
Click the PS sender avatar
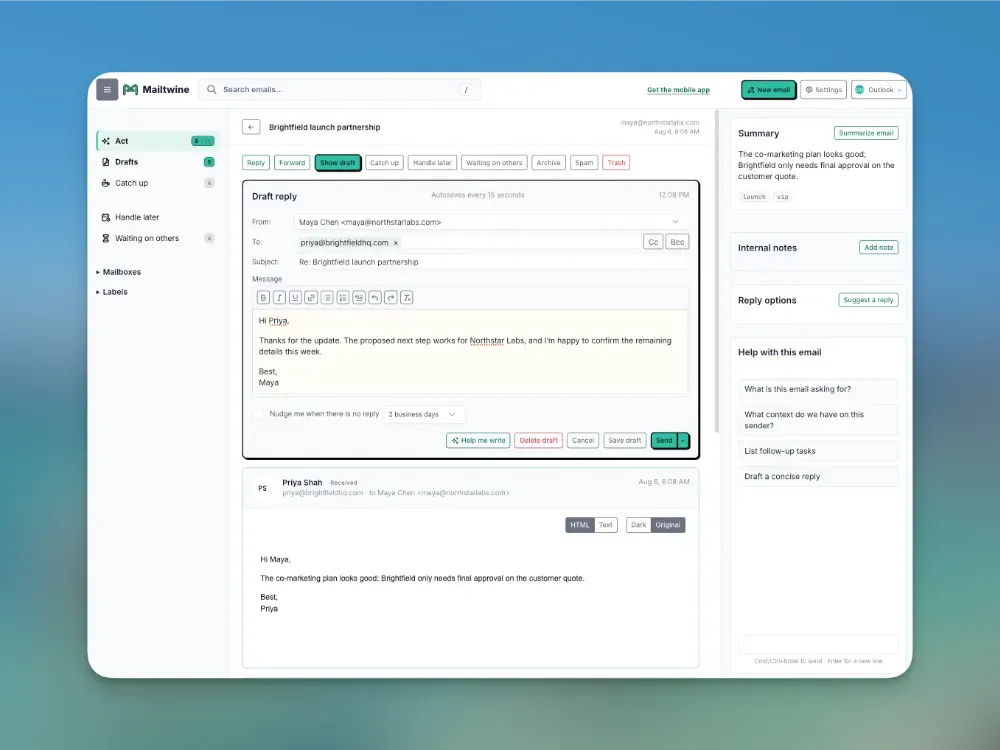tap(262, 489)
